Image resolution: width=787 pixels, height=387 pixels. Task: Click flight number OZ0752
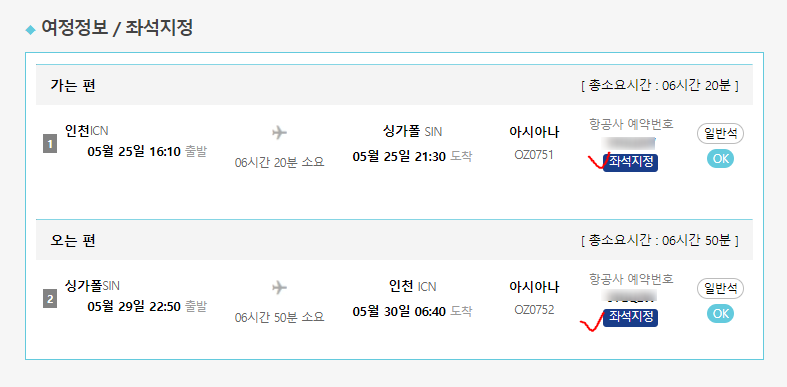pos(534,310)
